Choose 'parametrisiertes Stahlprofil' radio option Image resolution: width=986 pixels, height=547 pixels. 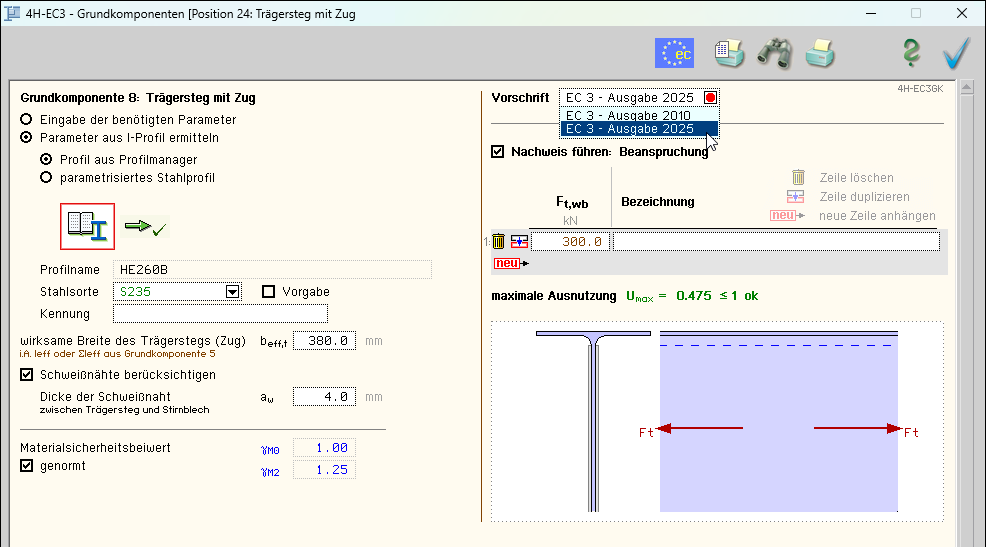pyautogui.click(x=46, y=178)
